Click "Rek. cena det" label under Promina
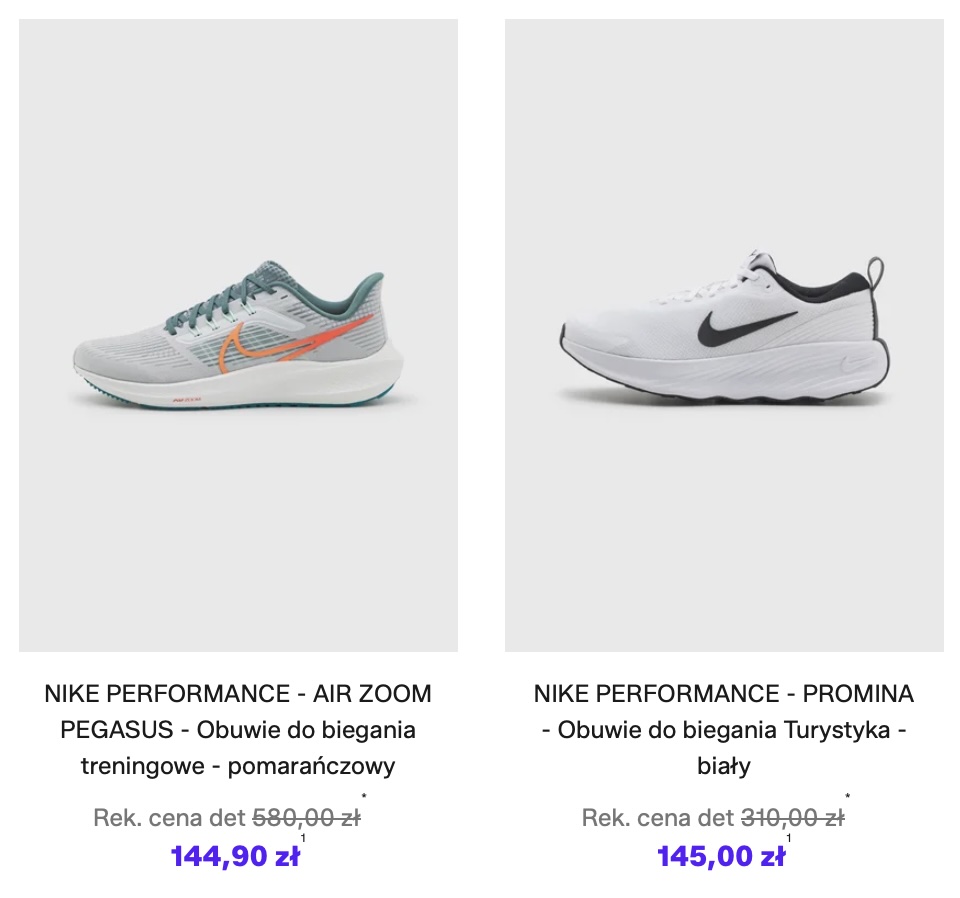Viewport: 960px width, 898px height. click(657, 818)
